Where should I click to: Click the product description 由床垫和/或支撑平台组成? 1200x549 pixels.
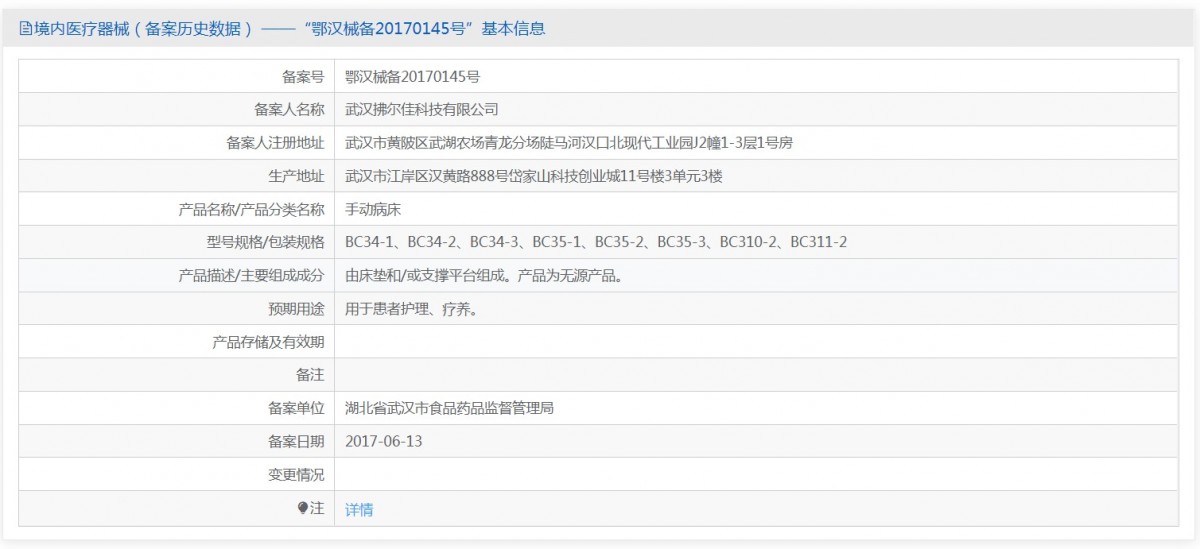[x=484, y=276]
